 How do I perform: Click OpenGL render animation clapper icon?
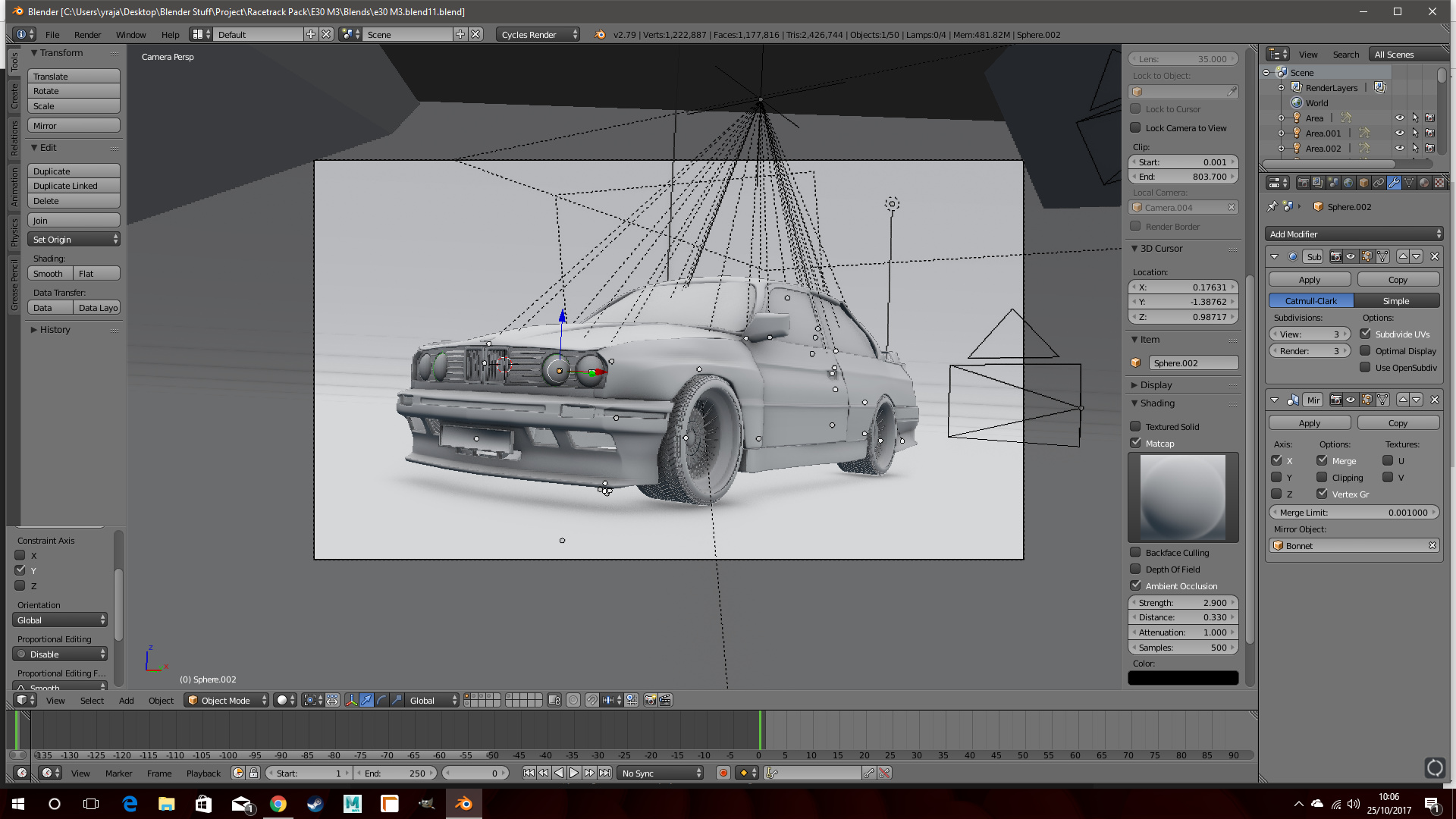pos(665,700)
